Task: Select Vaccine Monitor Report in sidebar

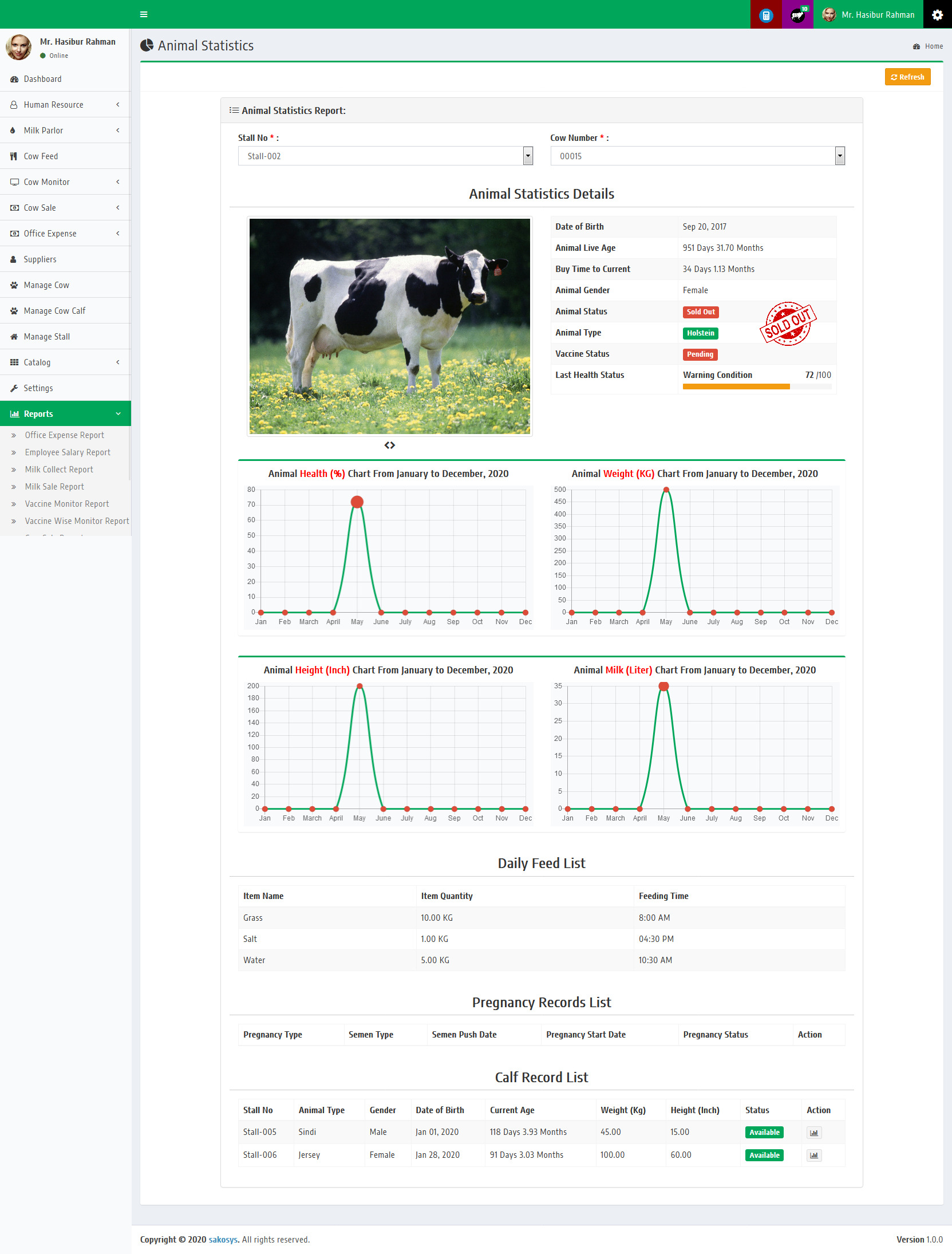Action: click(x=67, y=504)
